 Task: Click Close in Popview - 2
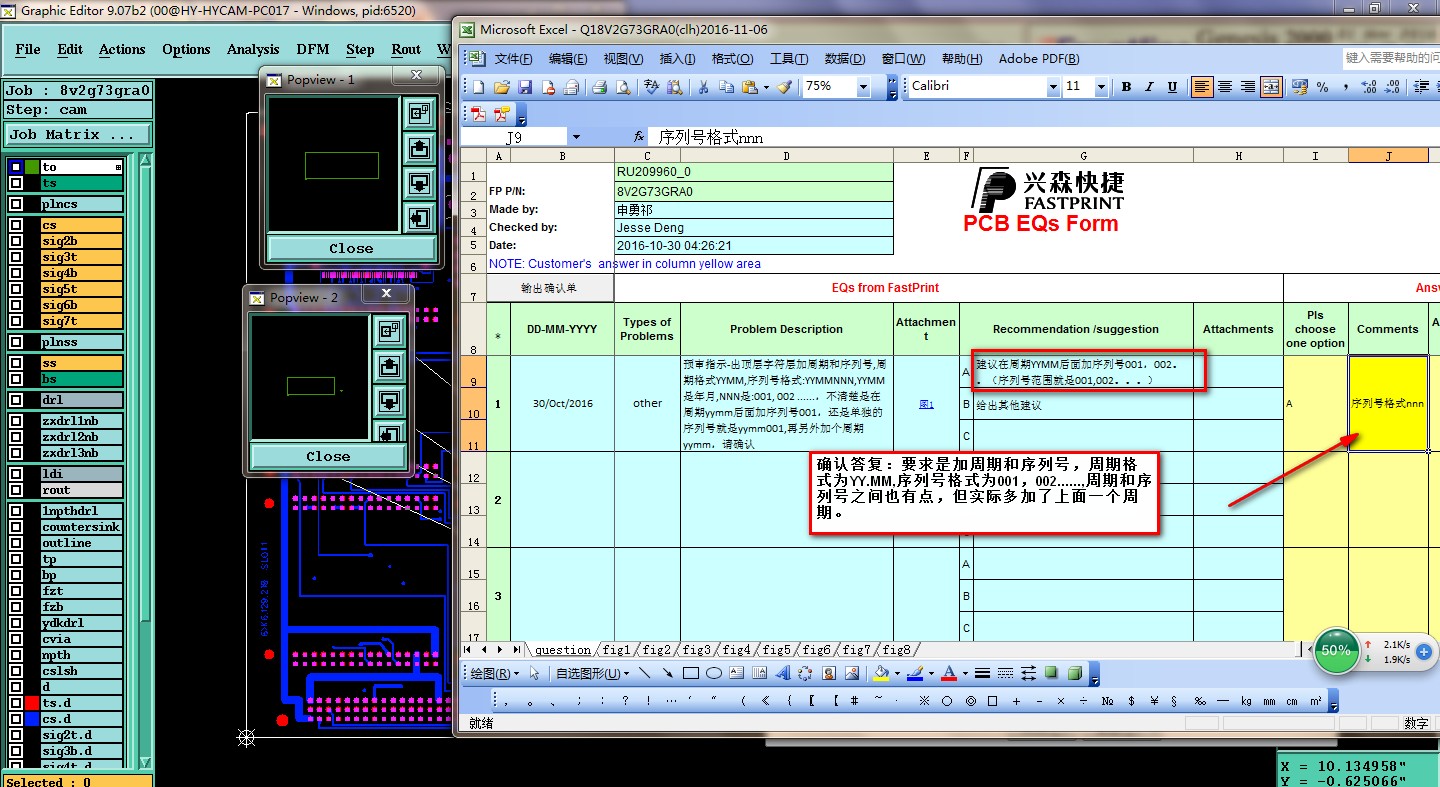pyautogui.click(x=328, y=456)
